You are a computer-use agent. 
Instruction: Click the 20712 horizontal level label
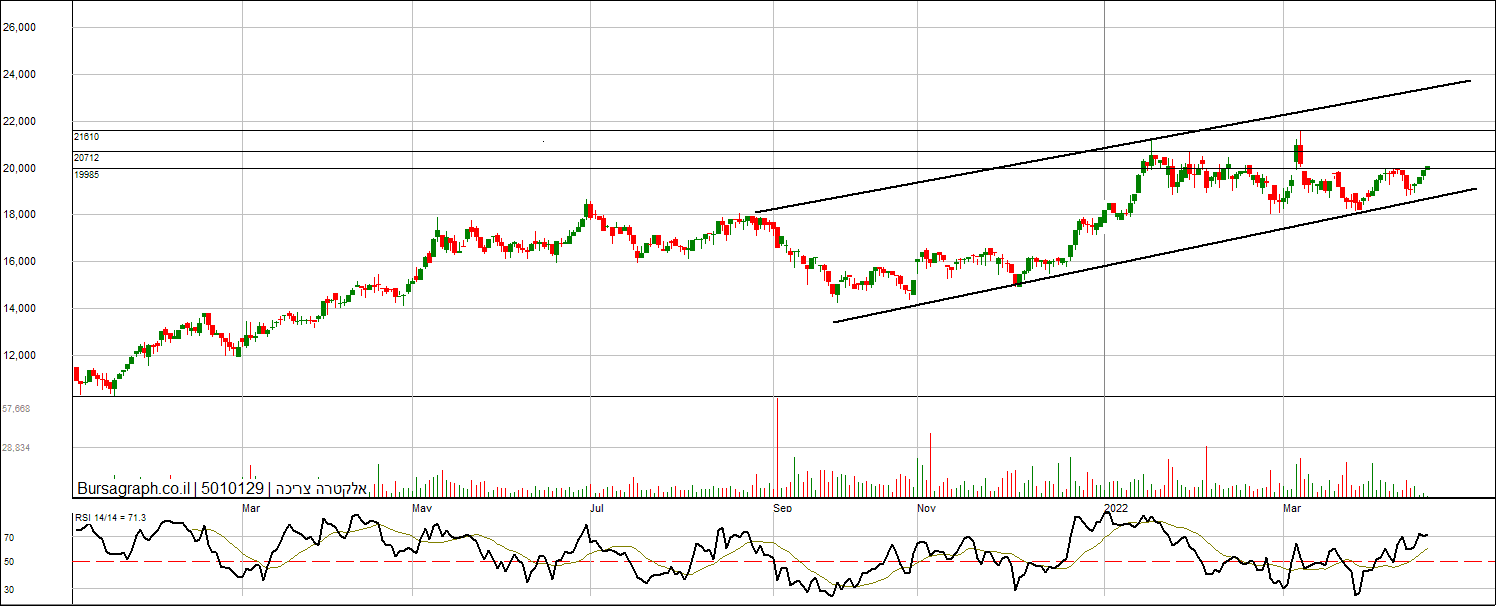(x=87, y=158)
